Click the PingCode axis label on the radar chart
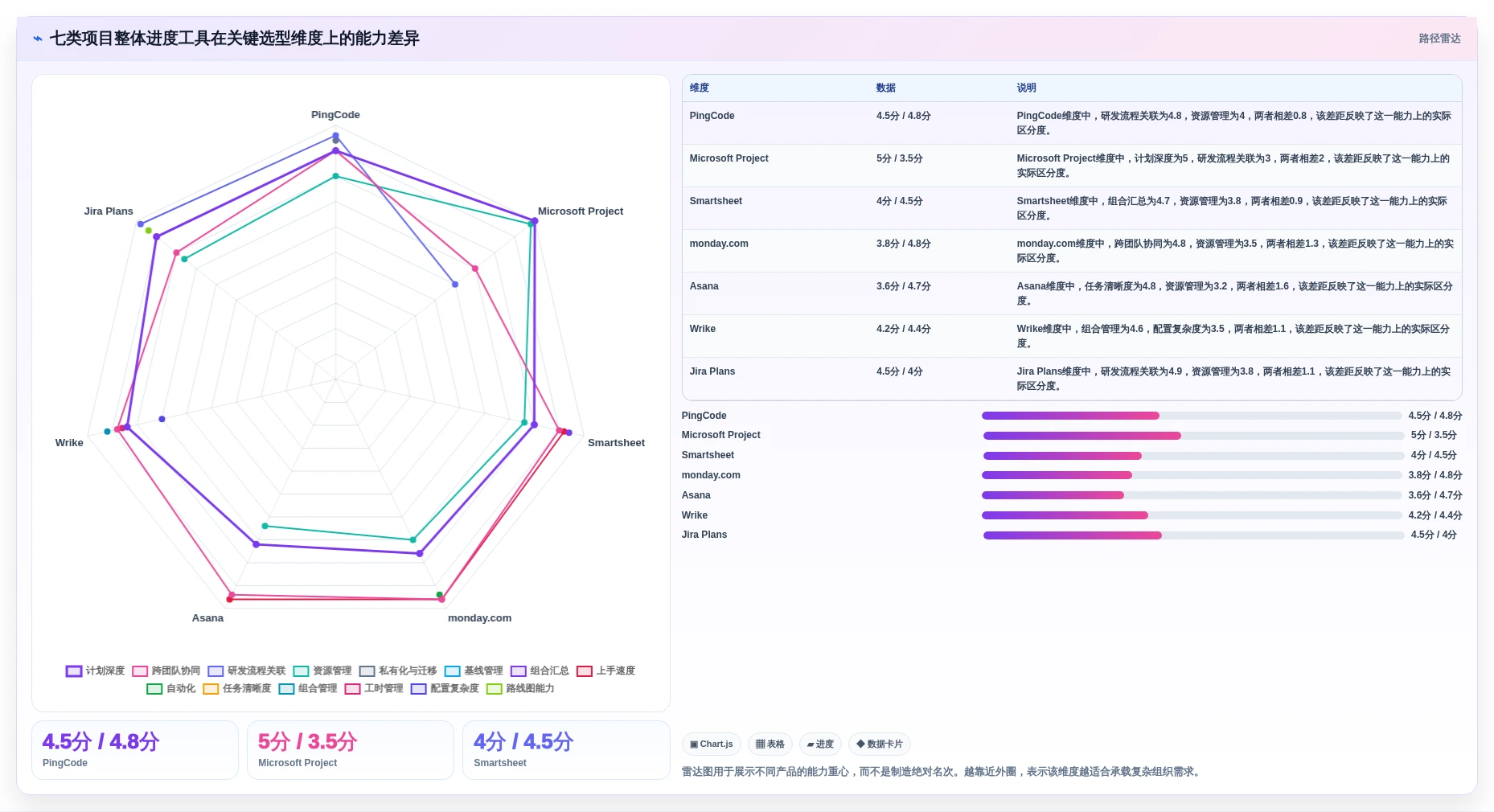The height and width of the screenshot is (812, 1494). [x=335, y=115]
